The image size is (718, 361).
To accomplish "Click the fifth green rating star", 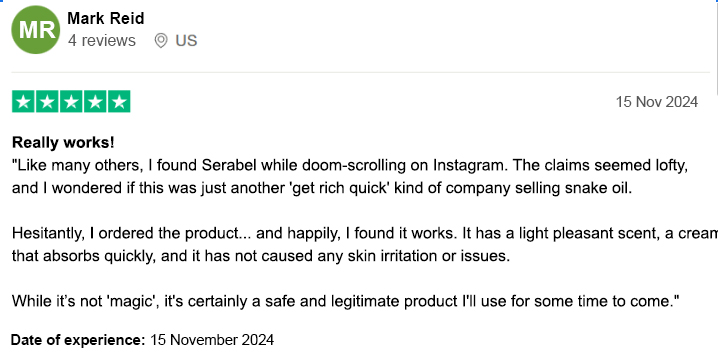I will [119, 101].
